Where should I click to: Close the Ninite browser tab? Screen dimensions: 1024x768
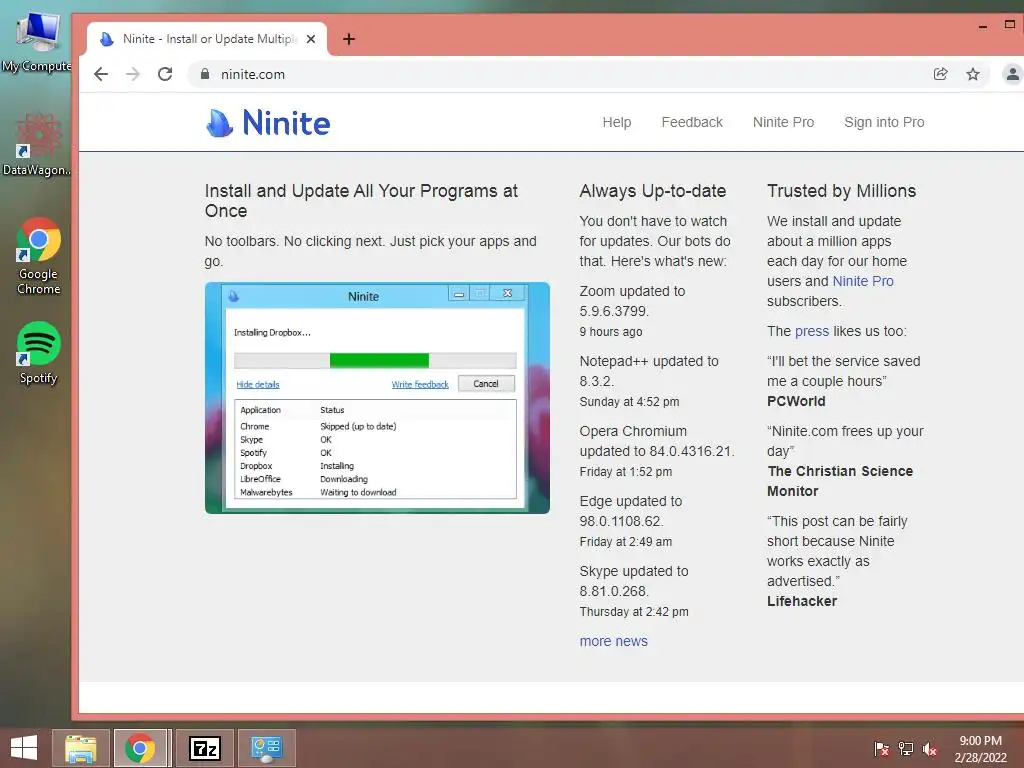pos(311,39)
